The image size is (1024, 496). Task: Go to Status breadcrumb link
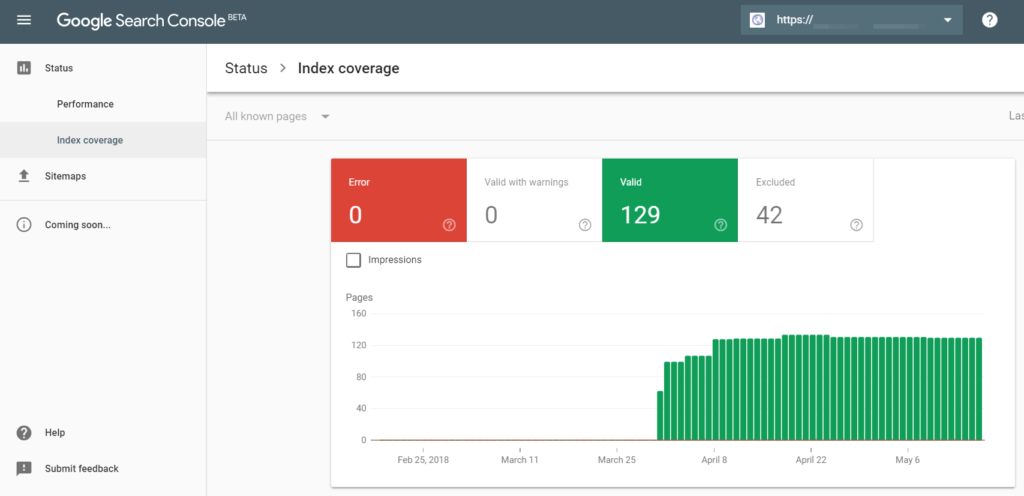coord(246,68)
